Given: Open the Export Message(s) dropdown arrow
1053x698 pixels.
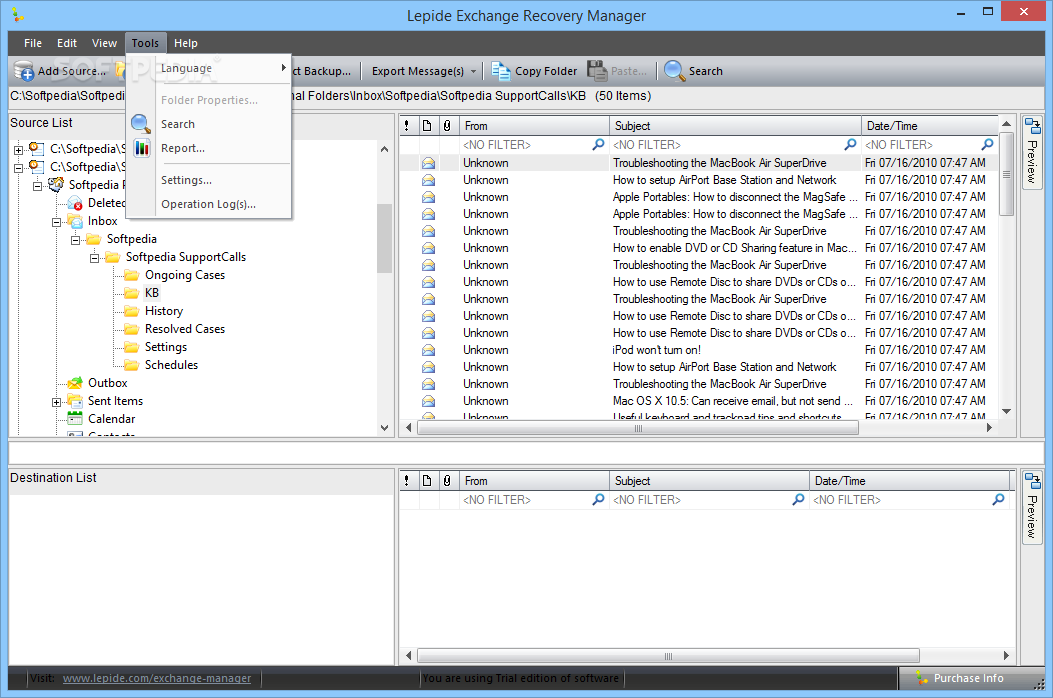Looking at the screenshot, I should [473, 71].
